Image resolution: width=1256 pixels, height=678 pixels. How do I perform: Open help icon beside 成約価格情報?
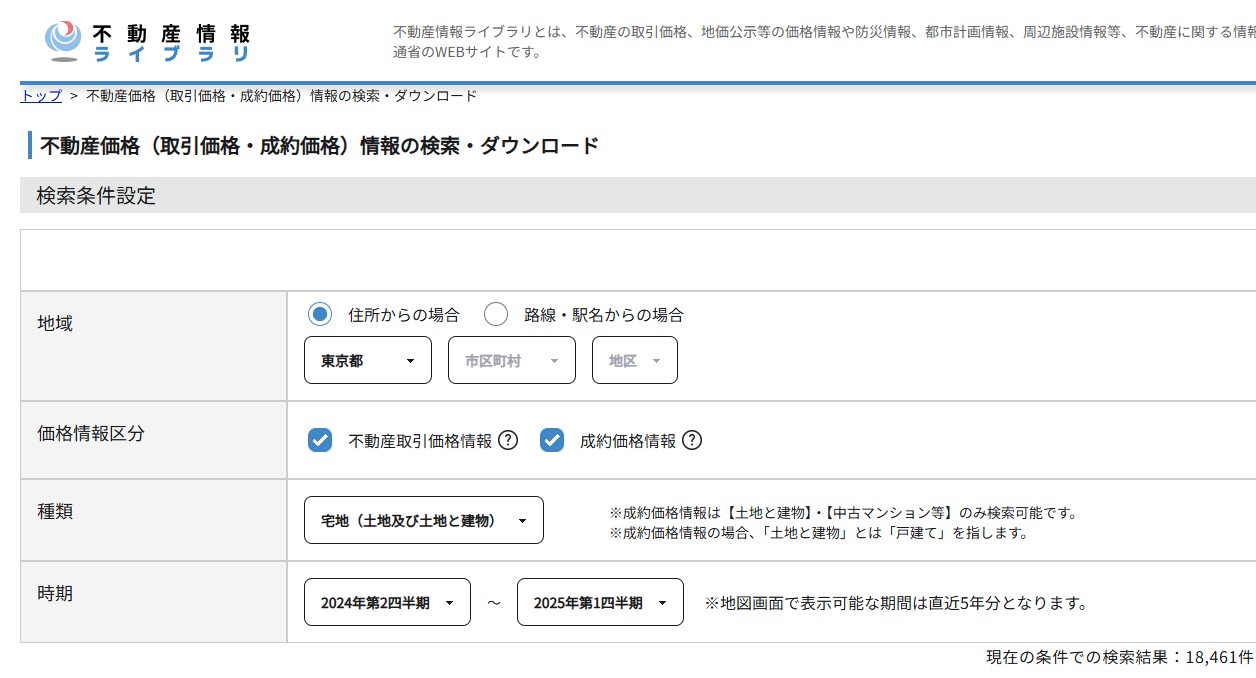(692, 440)
